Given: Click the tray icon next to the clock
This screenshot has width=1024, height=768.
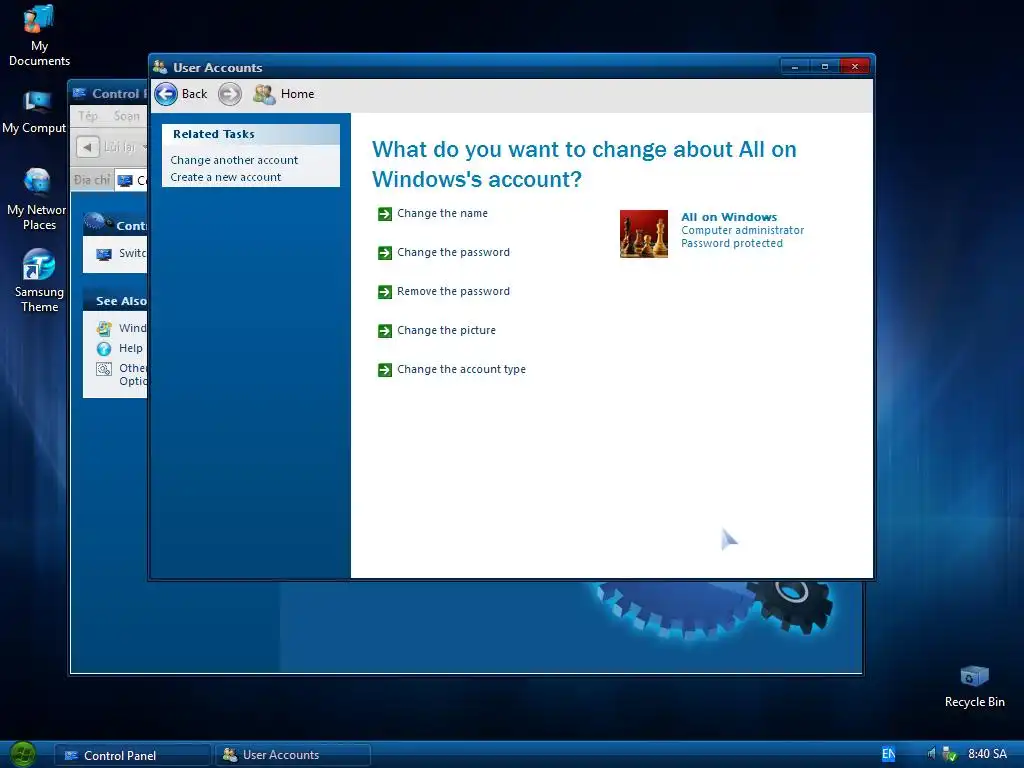Looking at the screenshot, I should [x=950, y=754].
